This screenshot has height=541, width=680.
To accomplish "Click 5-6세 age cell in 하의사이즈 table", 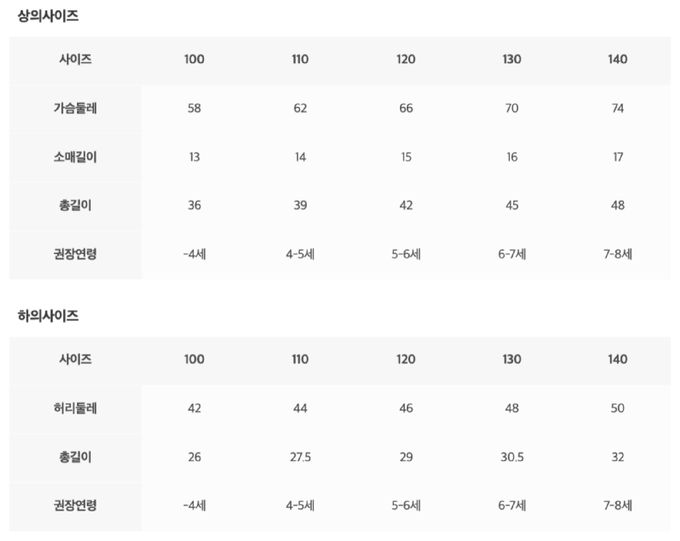I will point(406,506).
